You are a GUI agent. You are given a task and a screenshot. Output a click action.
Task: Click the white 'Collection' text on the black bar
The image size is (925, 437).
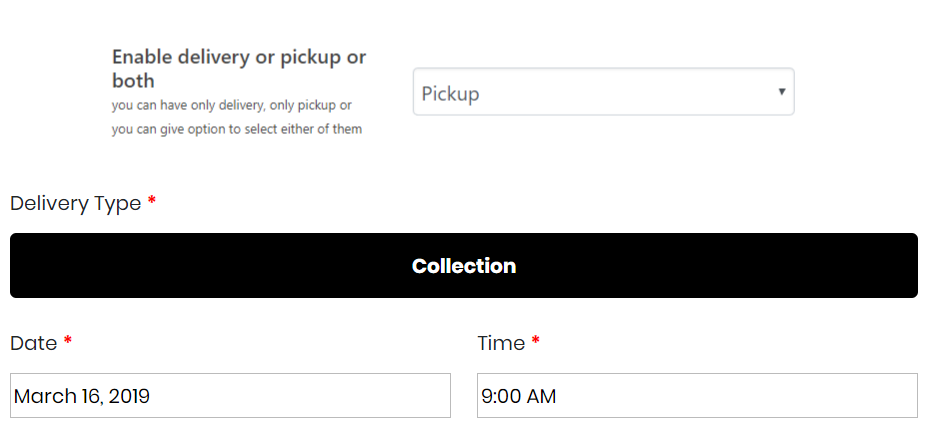pyautogui.click(x=464, y=266)
